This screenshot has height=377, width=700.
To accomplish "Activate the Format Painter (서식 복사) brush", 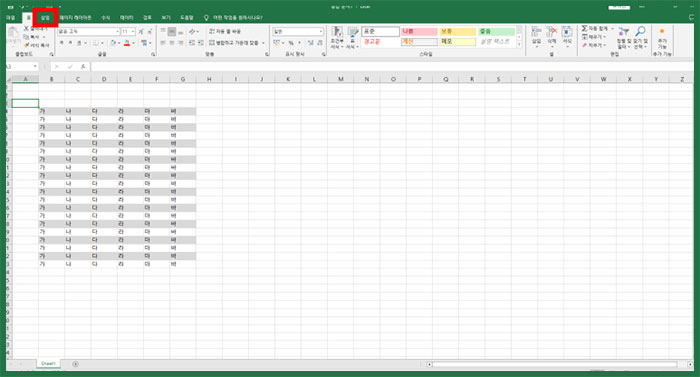I will click(26, 45).
